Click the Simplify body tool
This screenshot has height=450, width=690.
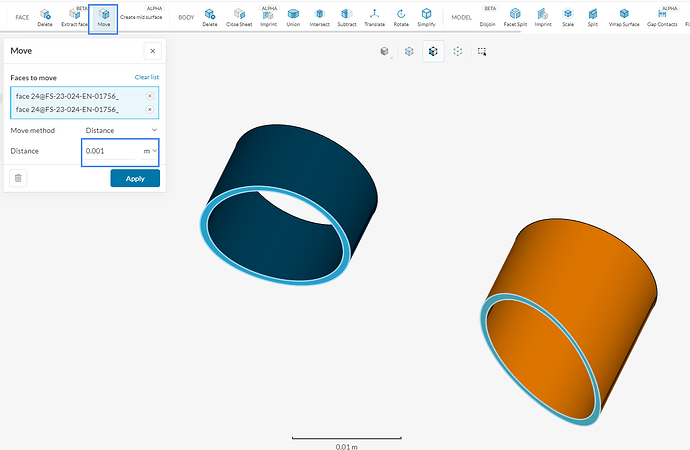tap(427, 16)
